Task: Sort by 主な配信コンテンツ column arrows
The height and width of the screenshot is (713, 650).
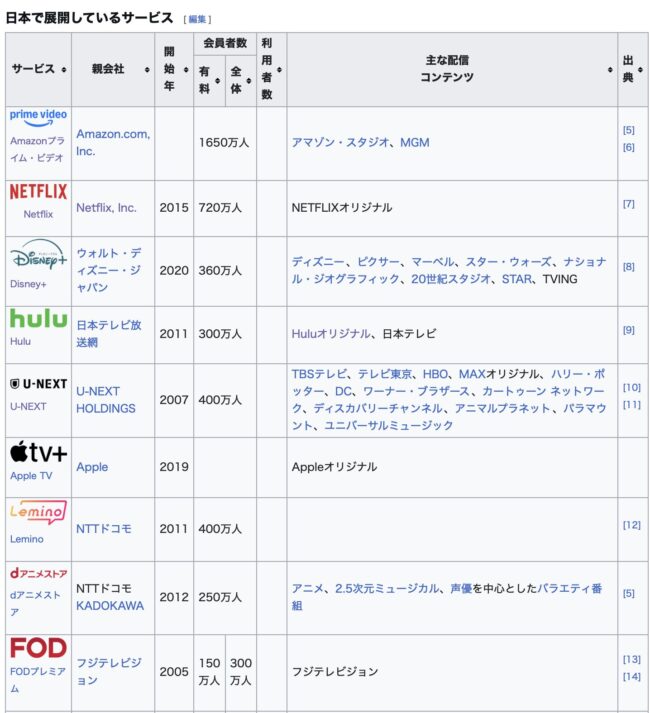Action: (610, 70)
